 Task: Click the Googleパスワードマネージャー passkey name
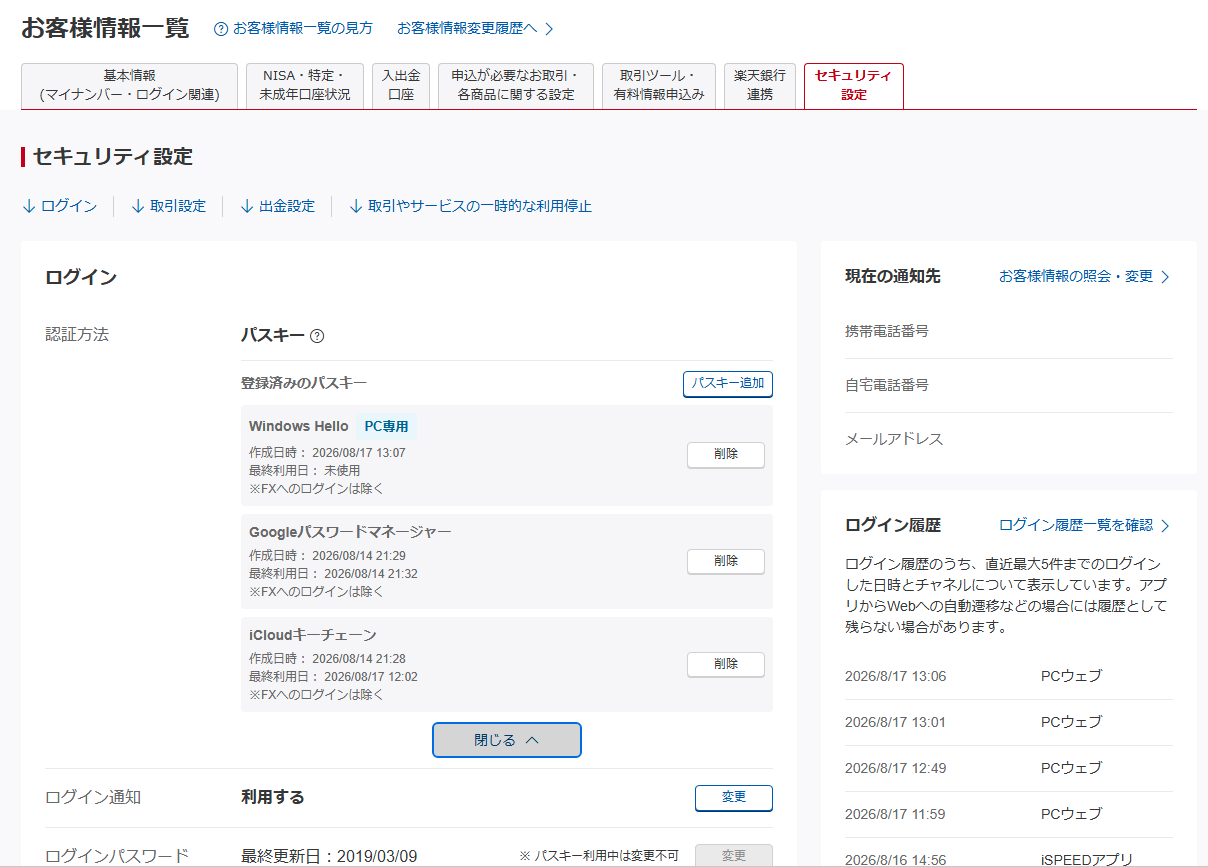tap(350, 532)
